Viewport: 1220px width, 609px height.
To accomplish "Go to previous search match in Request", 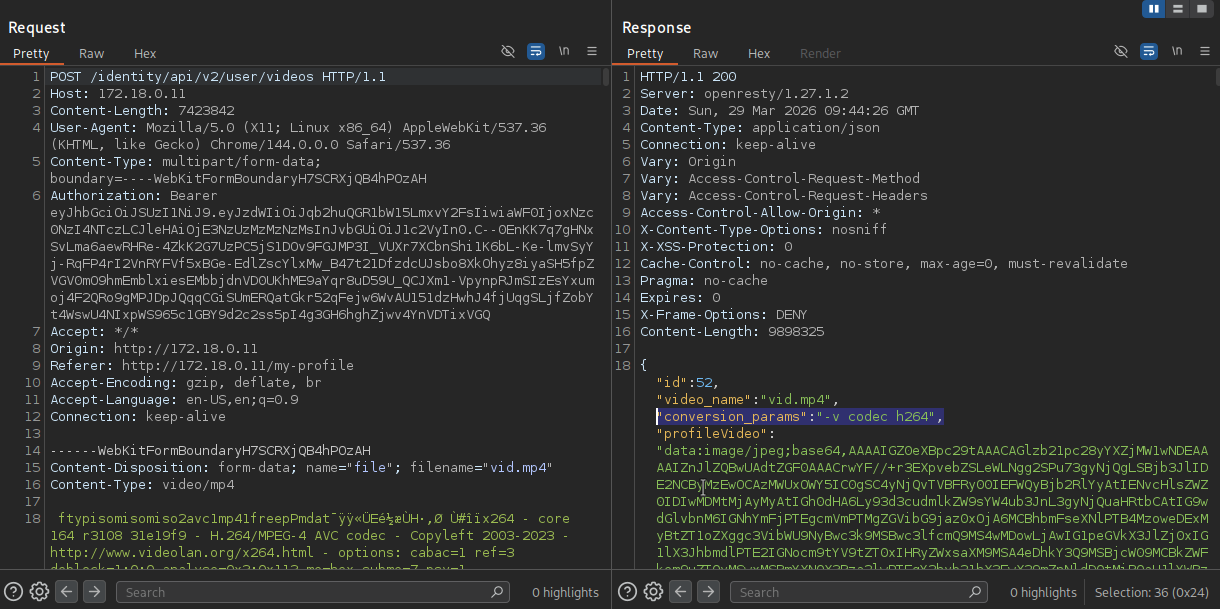I will [67, 591].
